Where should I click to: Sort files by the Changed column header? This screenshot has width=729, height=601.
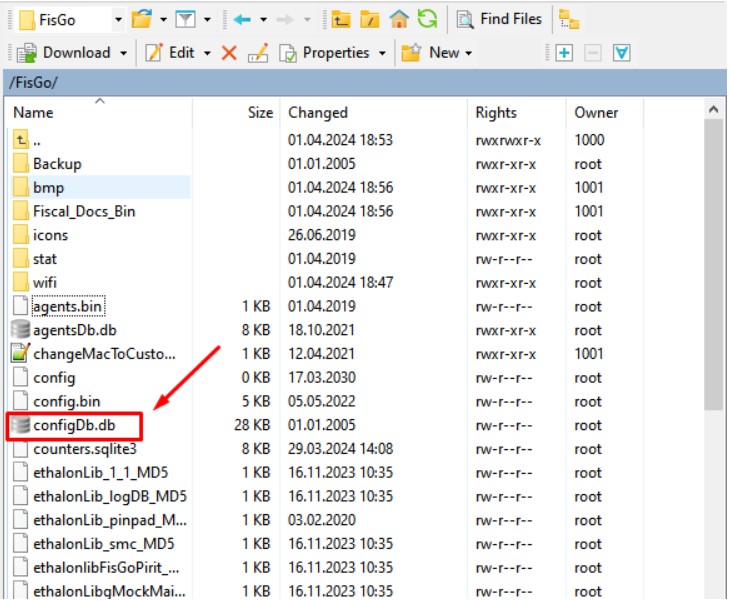coord(318,112)
